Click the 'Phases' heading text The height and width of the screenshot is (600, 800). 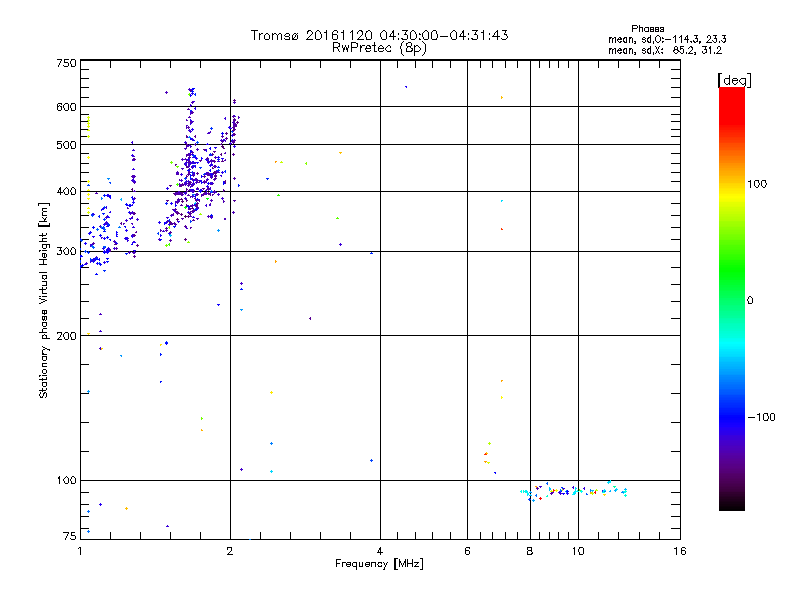647,29
